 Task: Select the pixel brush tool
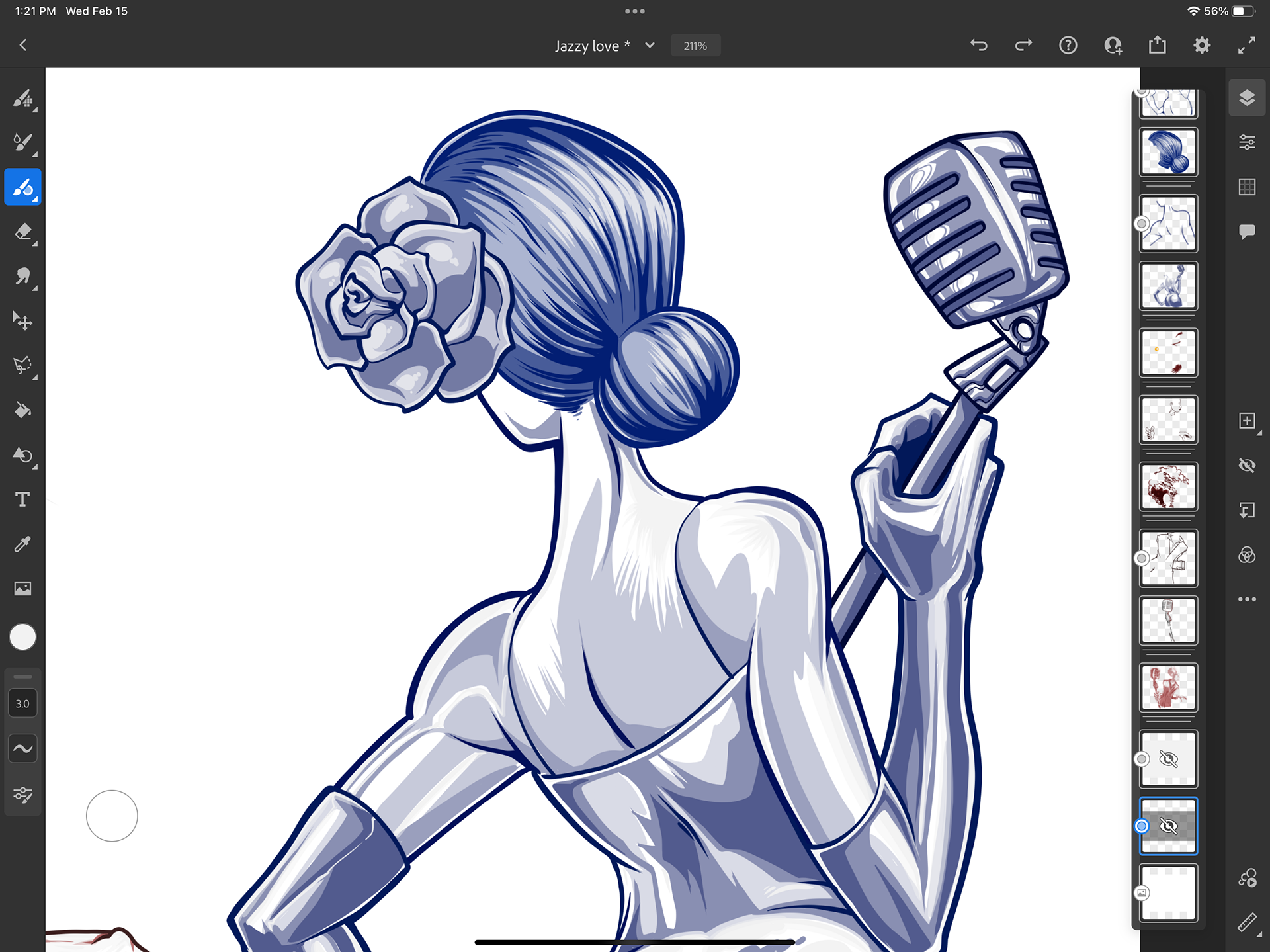click(x=22, y=99)
